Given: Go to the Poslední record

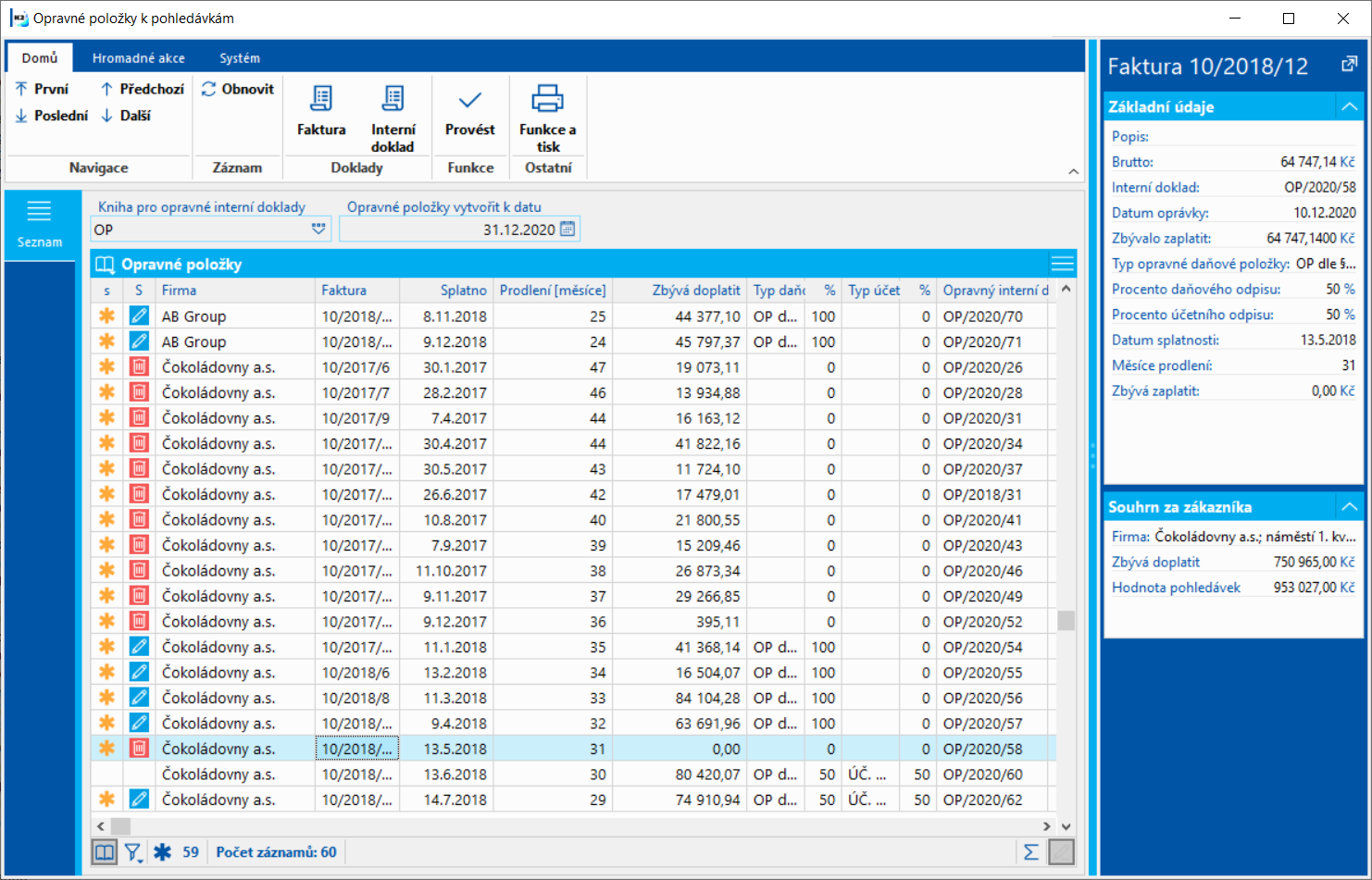Looking at the screenshot, I should 52,116.
